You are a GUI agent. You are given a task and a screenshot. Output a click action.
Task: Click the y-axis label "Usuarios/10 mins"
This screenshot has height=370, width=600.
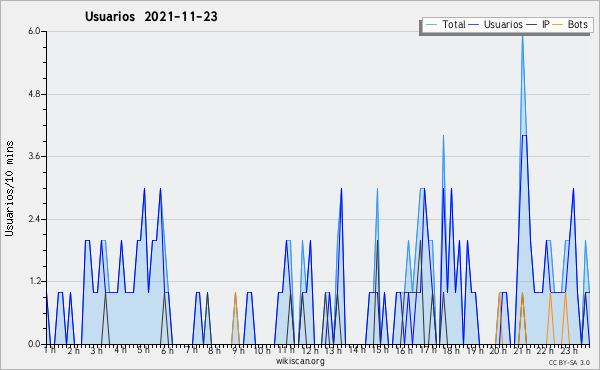click(9, 189)
